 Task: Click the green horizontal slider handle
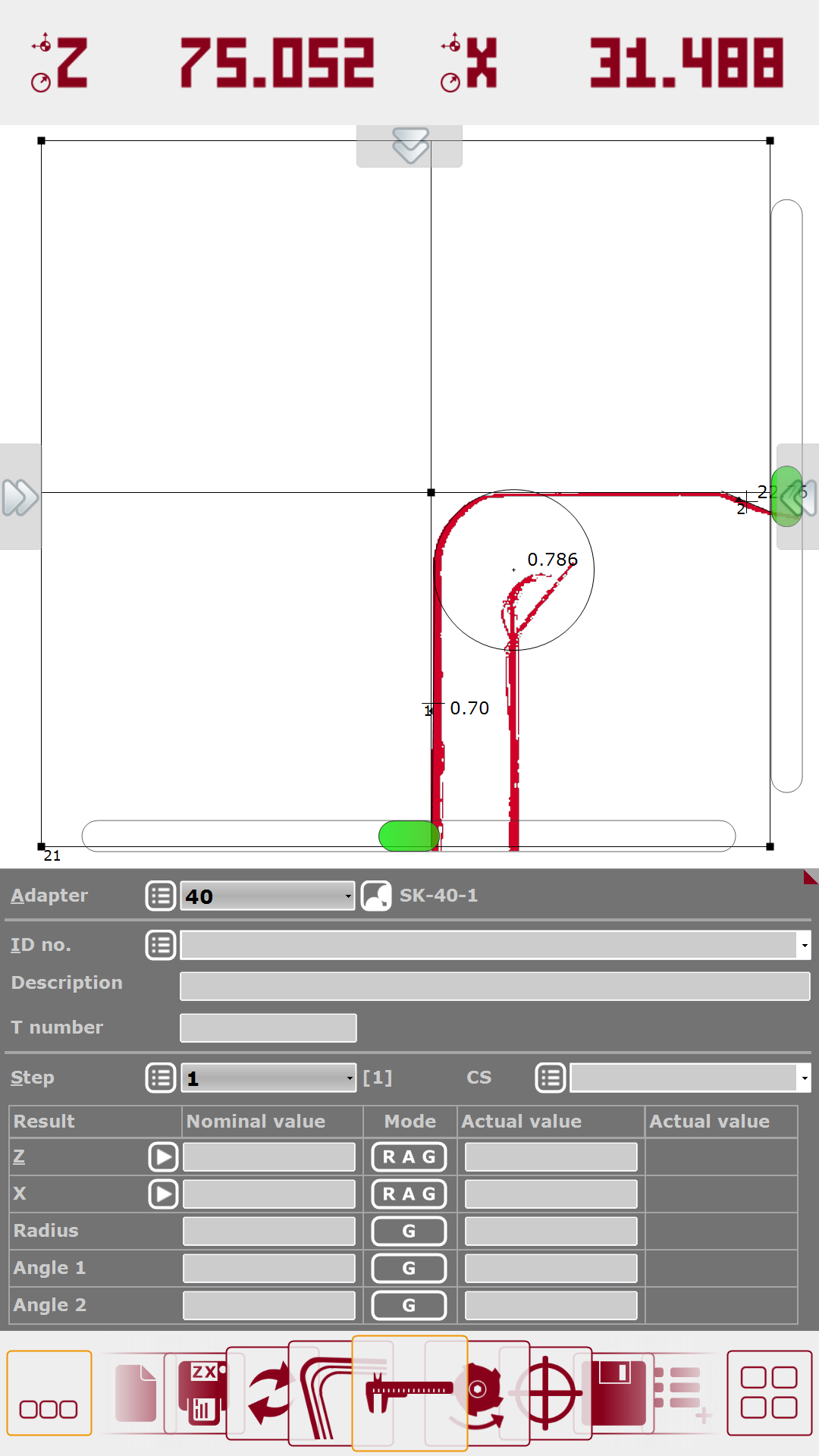pyautogui.click(x=409, y=836)
